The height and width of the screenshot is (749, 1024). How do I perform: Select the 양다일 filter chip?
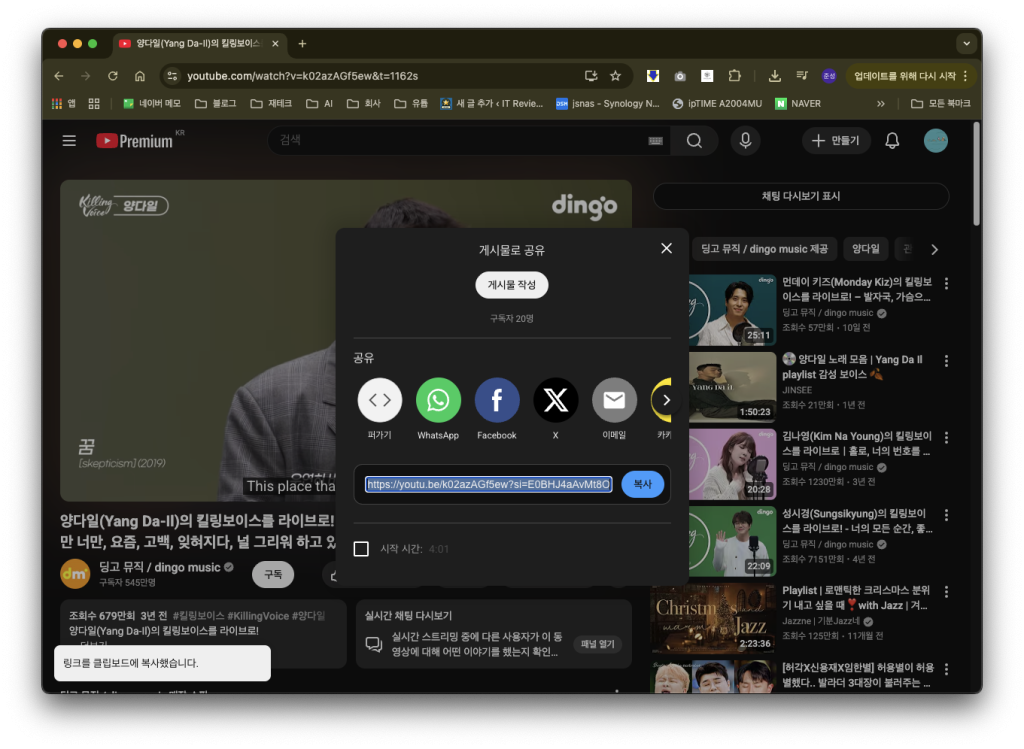(866, 249)
